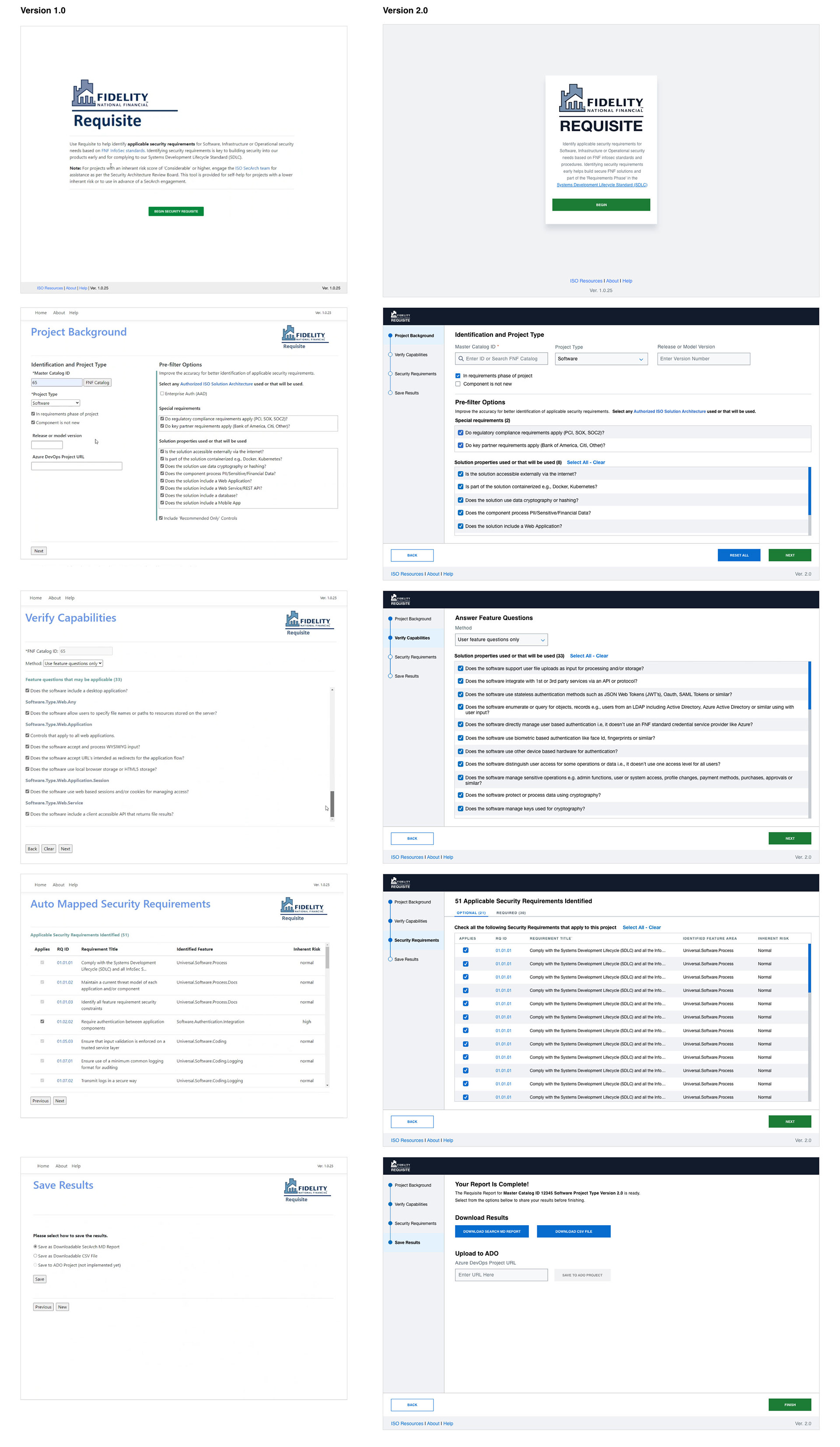Screen dimensions: 840x1447
Task: Click Fidelity logo above the mixed-case 'Requisite' title
Action: [x=110, y=94]
